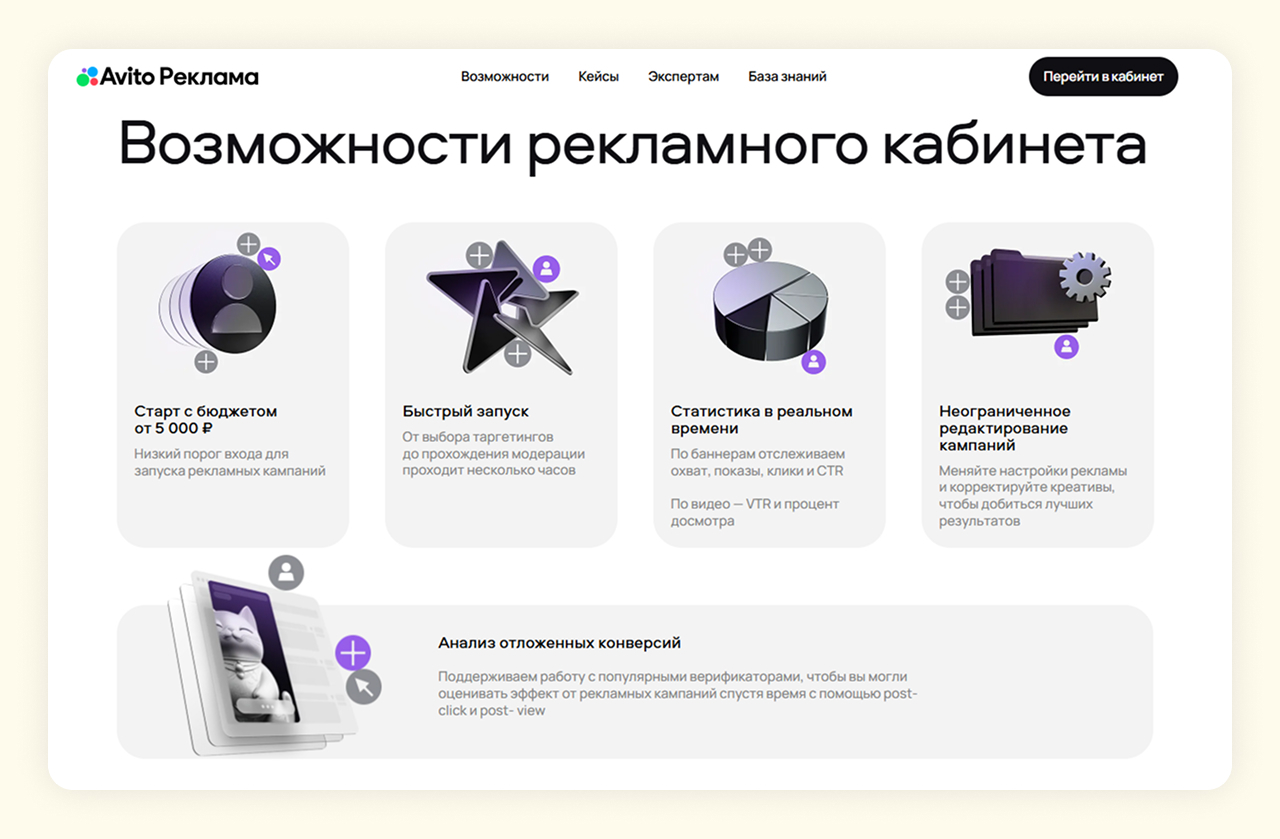Select the Анализ отложенных конверсий heading
This screenshot has width=1280, height=839.
tap(560, 643)
